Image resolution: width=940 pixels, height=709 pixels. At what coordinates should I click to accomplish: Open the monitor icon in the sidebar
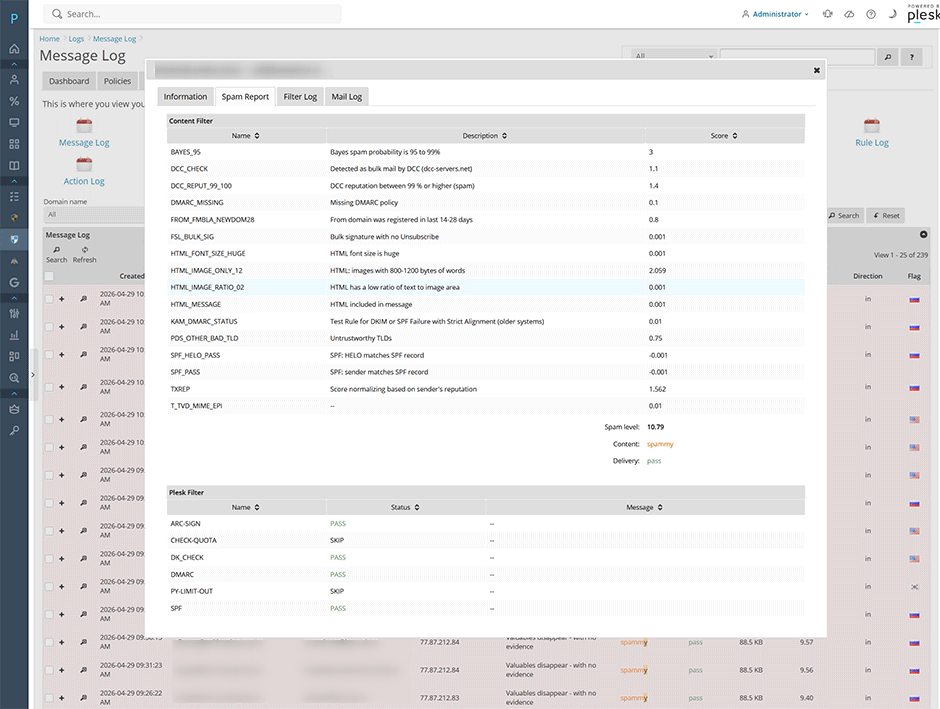click(14, 122)
